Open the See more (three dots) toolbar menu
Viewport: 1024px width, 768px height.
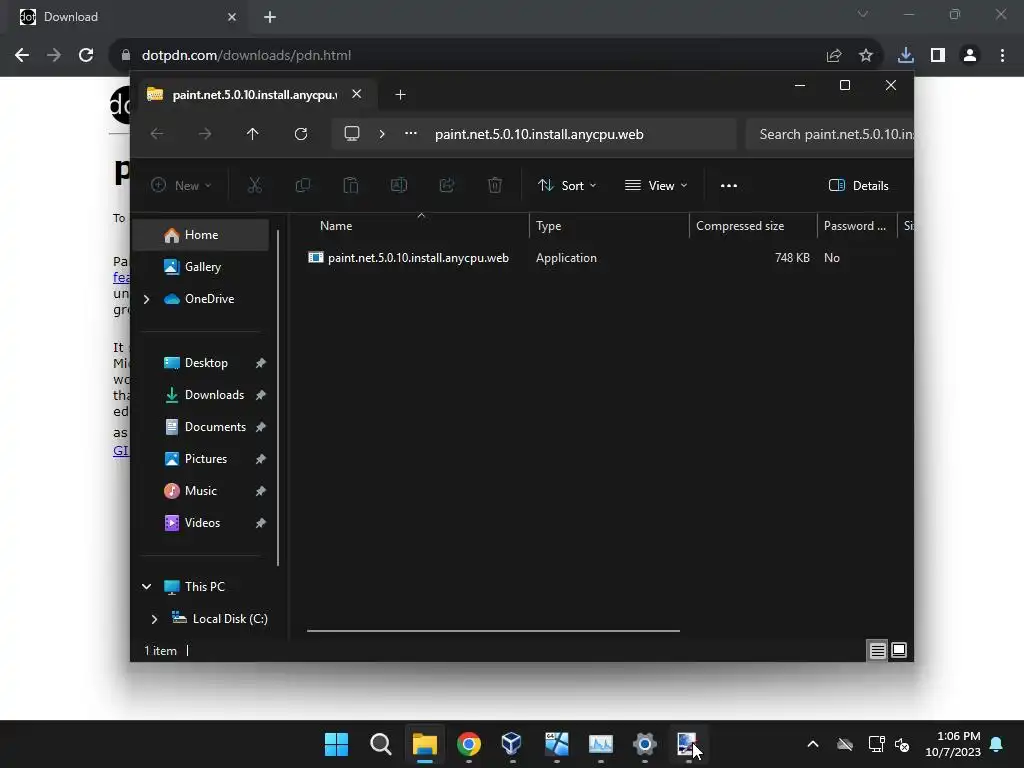click(x=729, y=185)
